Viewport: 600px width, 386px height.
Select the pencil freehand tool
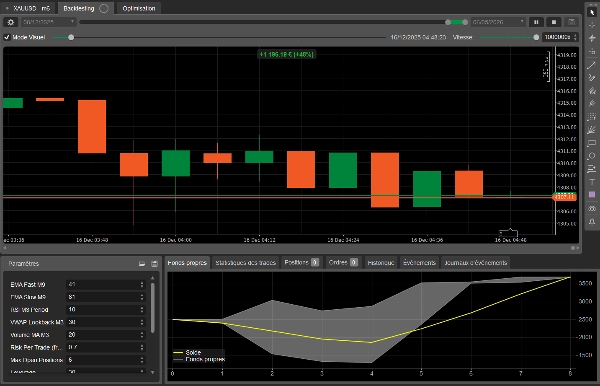pyautogui.click(x=592, y=78)
